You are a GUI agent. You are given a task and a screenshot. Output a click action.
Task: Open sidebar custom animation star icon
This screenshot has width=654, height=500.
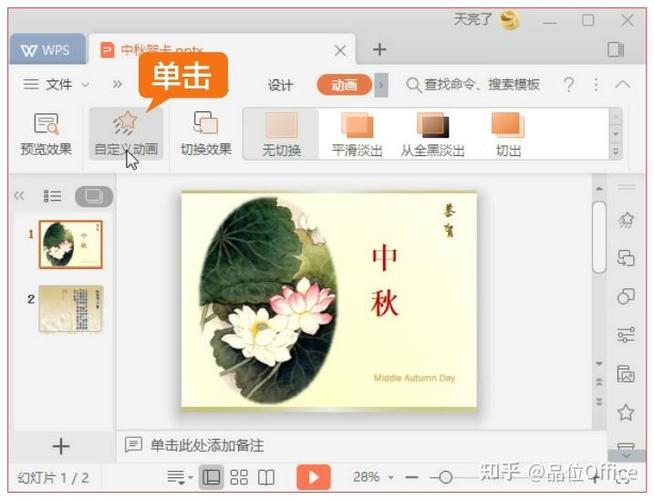(626, 220)
